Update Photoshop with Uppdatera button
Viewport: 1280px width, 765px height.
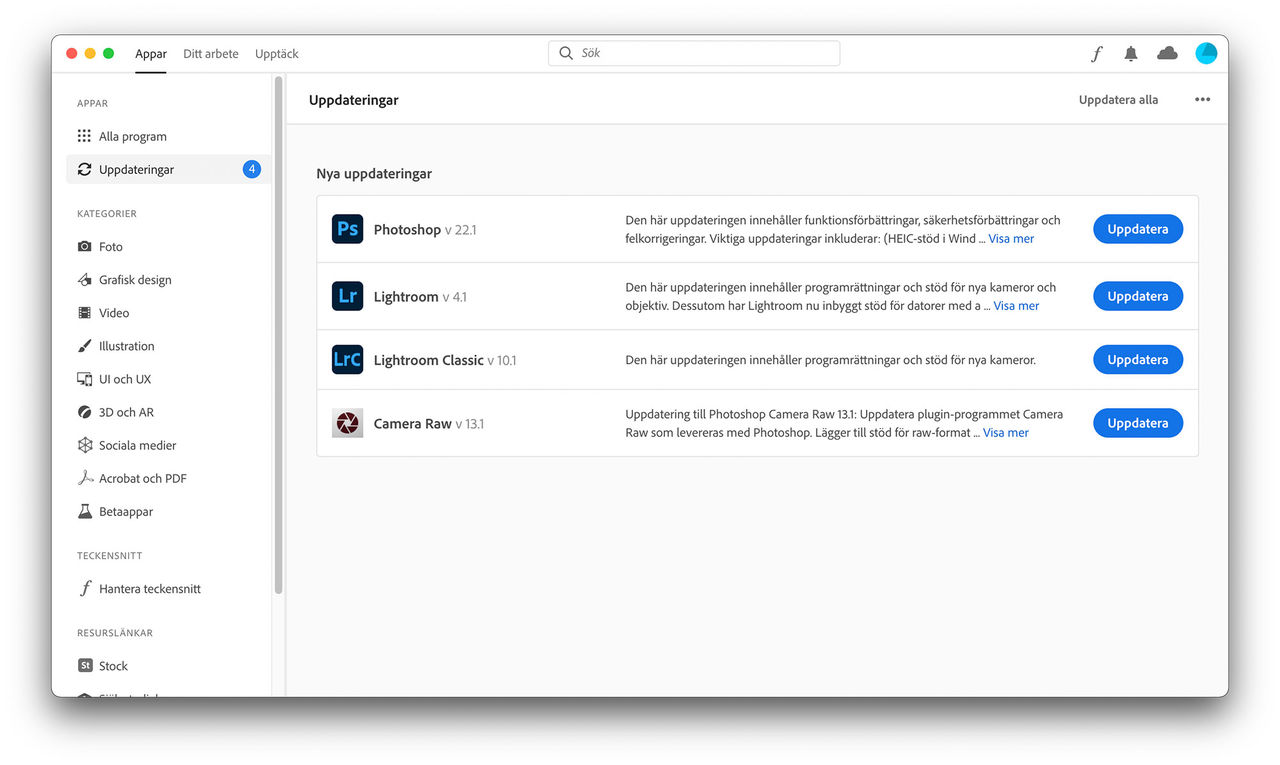click(x=1138, y=229)
